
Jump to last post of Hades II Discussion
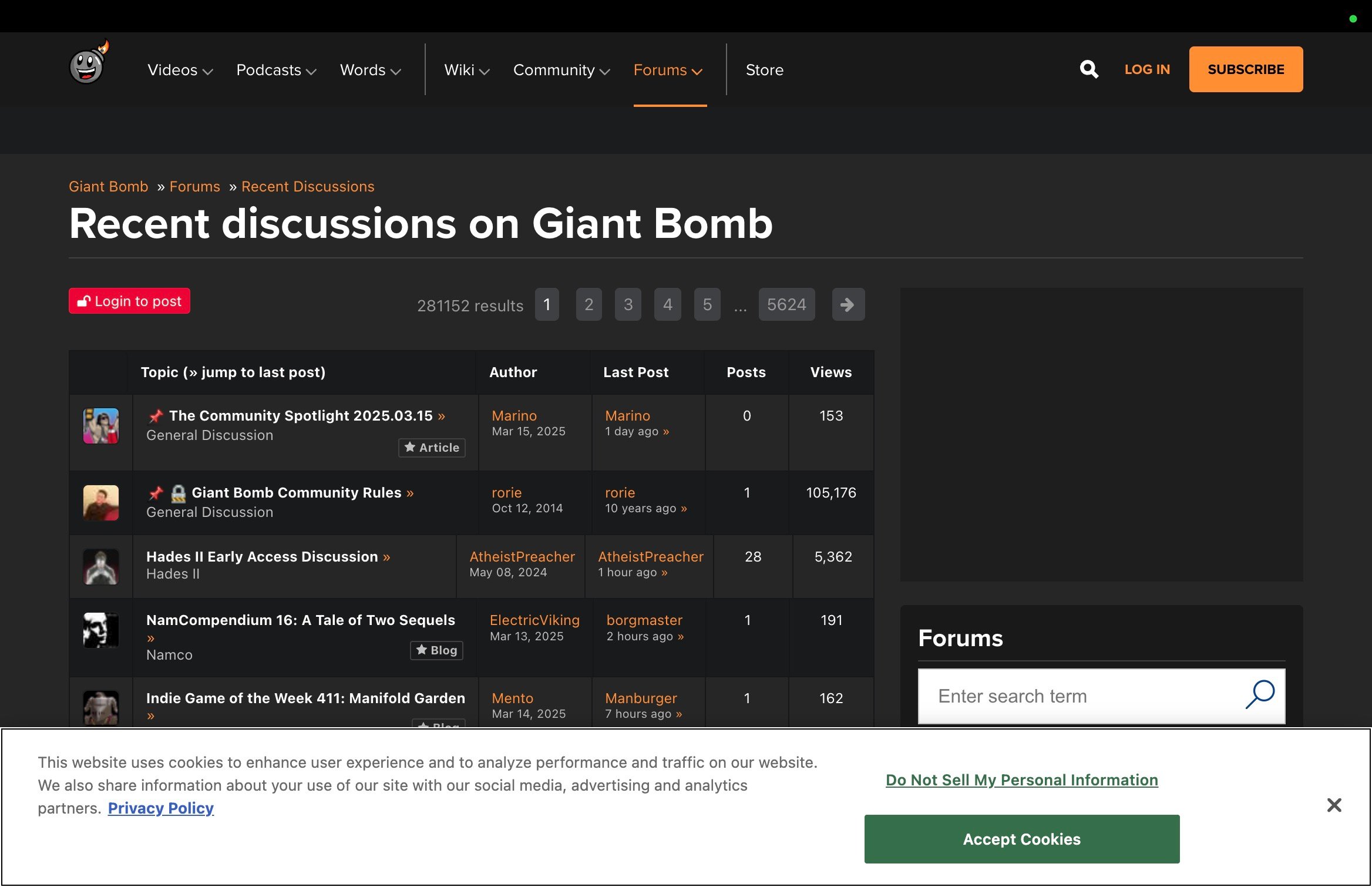click(x=386, y=557)
